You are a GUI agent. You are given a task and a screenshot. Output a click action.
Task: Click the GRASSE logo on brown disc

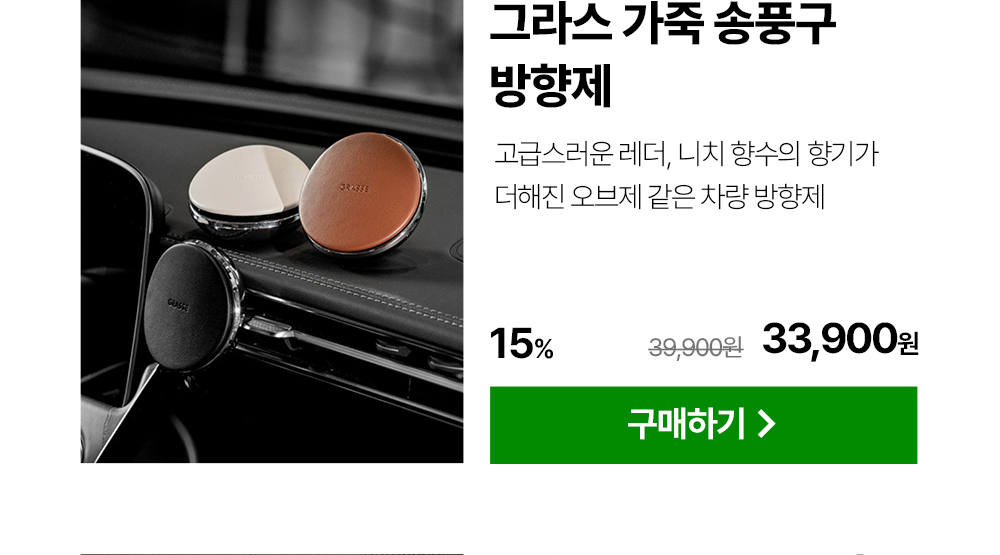point(355,188)
